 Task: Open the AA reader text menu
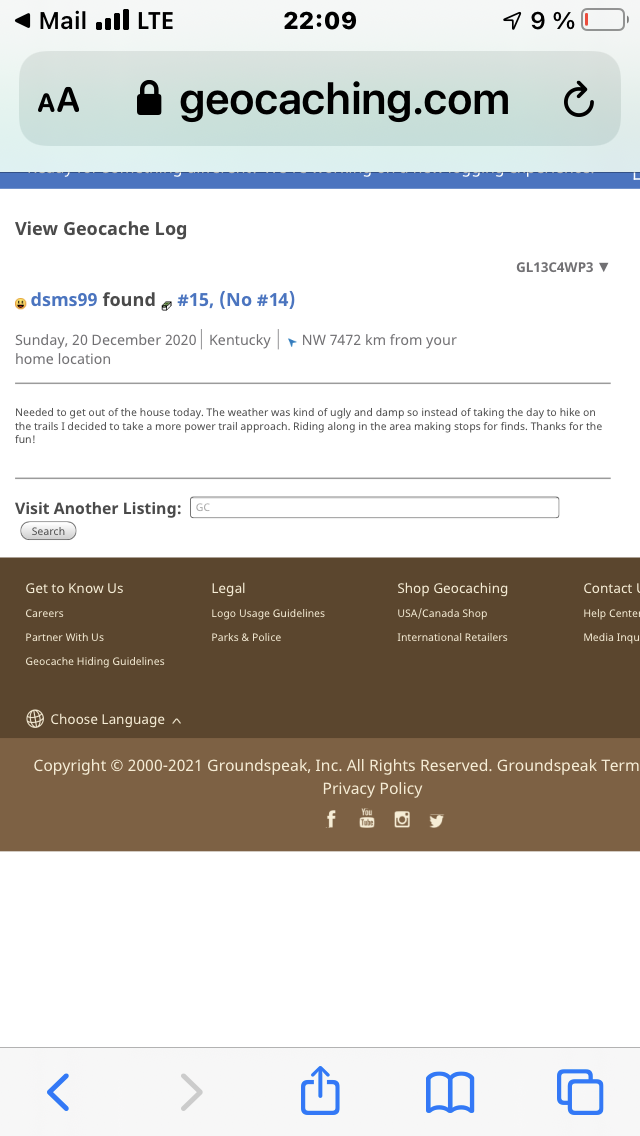click(58, 99)
